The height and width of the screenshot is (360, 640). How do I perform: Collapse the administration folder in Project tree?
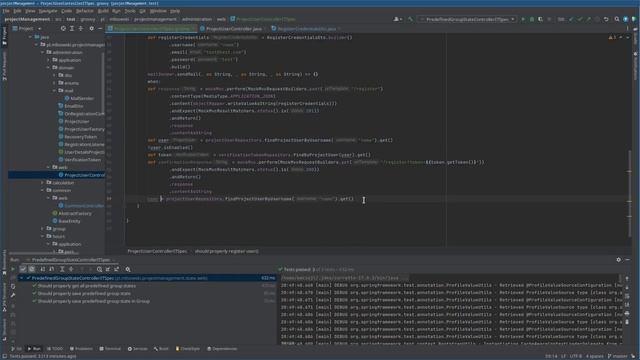(42, 52)
